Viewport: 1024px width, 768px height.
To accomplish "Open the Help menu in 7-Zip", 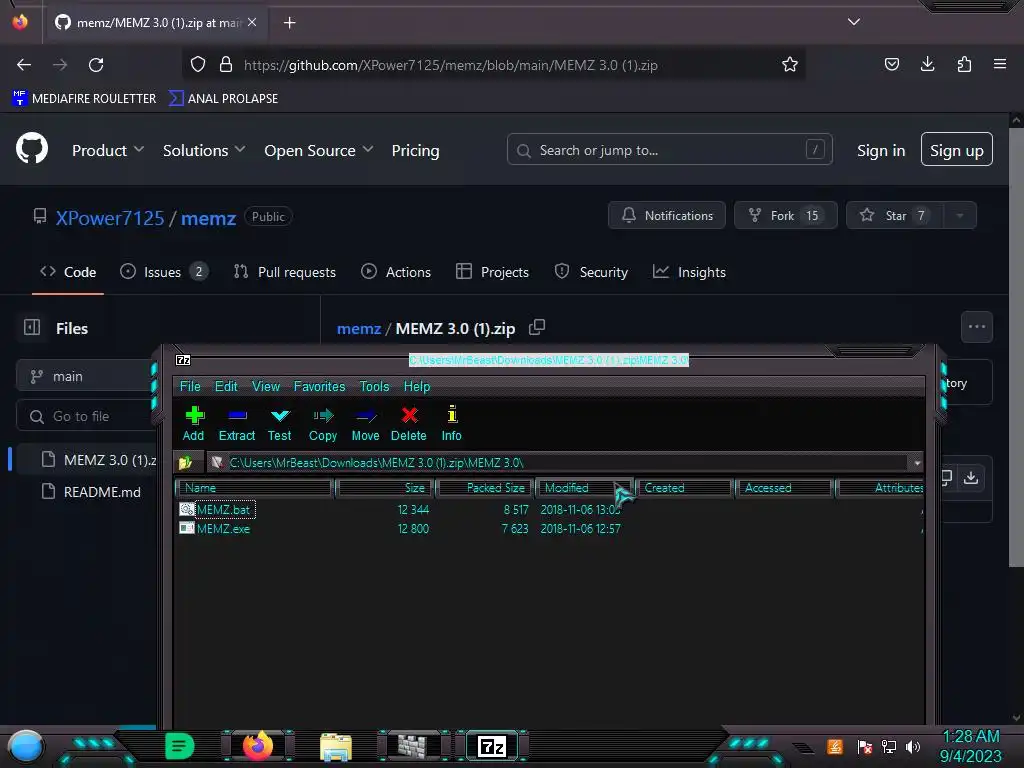I will [x=417, y=386].
